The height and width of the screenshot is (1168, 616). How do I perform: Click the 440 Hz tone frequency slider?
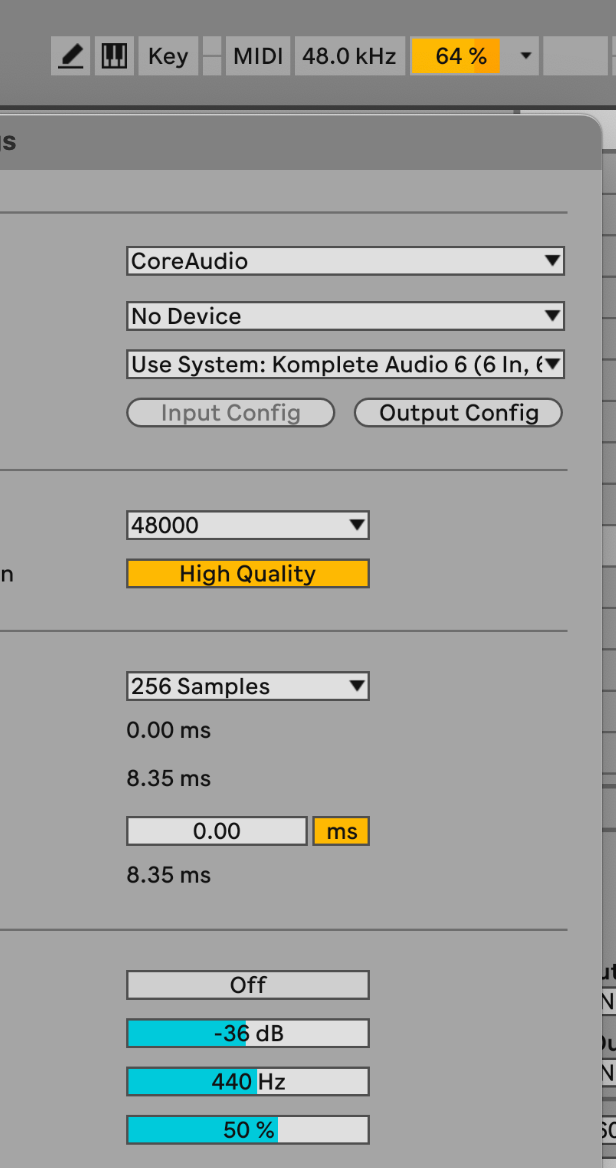tap(247, 1081)
